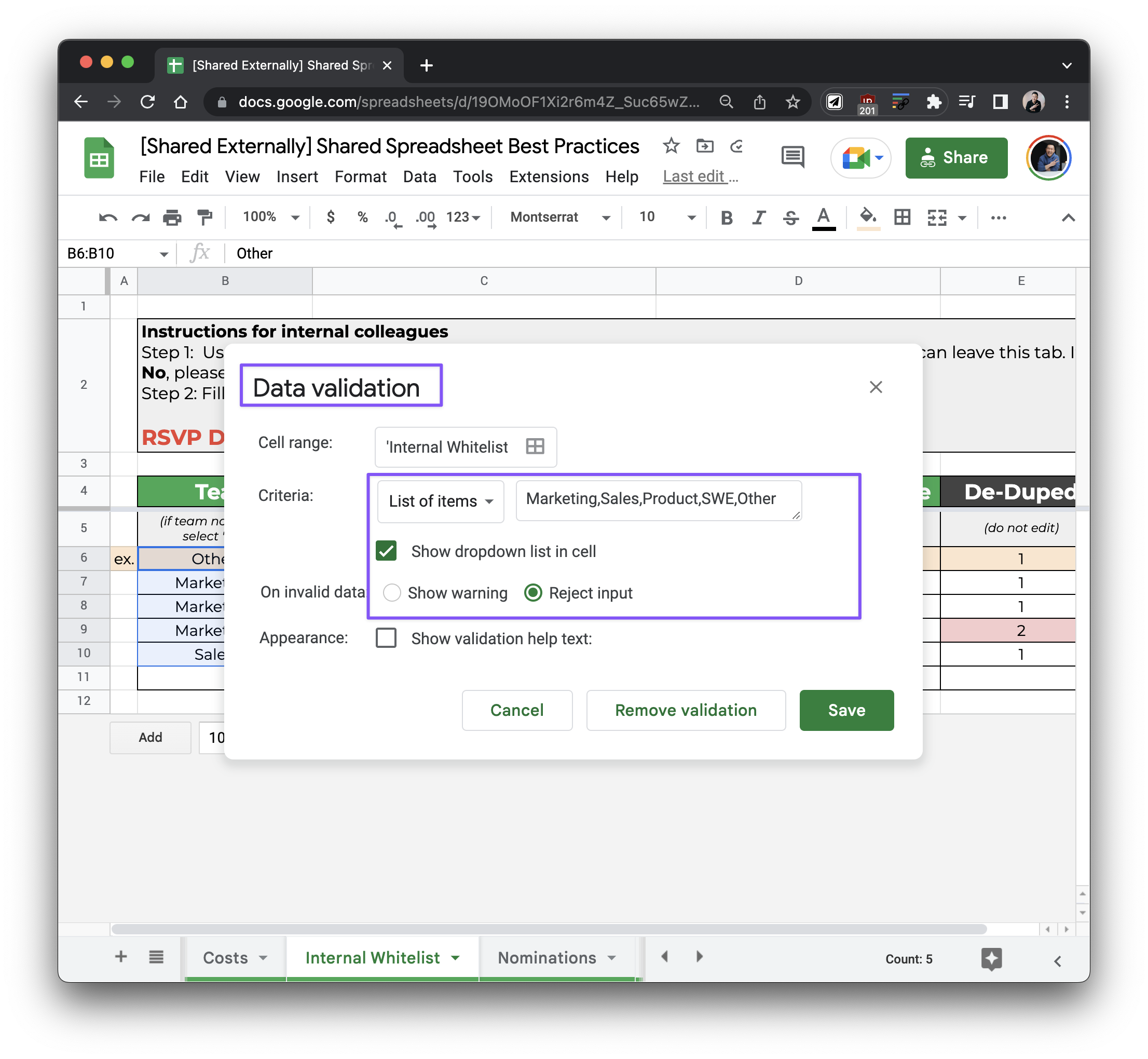This screenshot has width=1148, height=1059.
Task: Click the Explore icon at bottom right
Action: [x=991, y=958]
